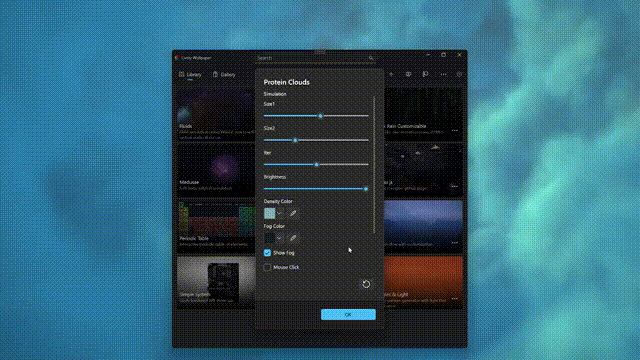This screenshot has height=360, width=640.
Task: Minimize the Lively Wallpaper window
Action: tap(428, 55)
